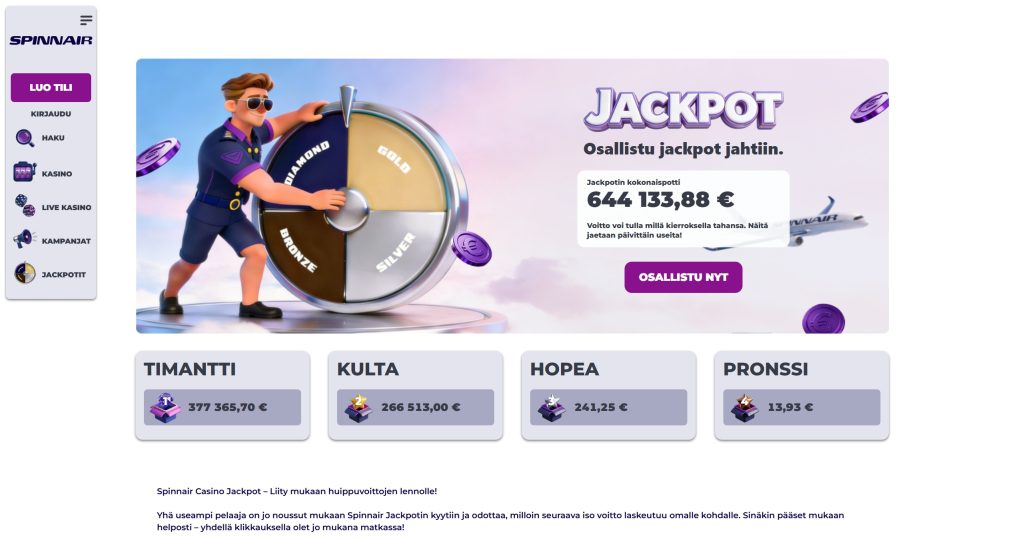The width and height of the screenshot is (1024, 539).
Task: Click the Luo tili button
Action: [x=51, y=88]
